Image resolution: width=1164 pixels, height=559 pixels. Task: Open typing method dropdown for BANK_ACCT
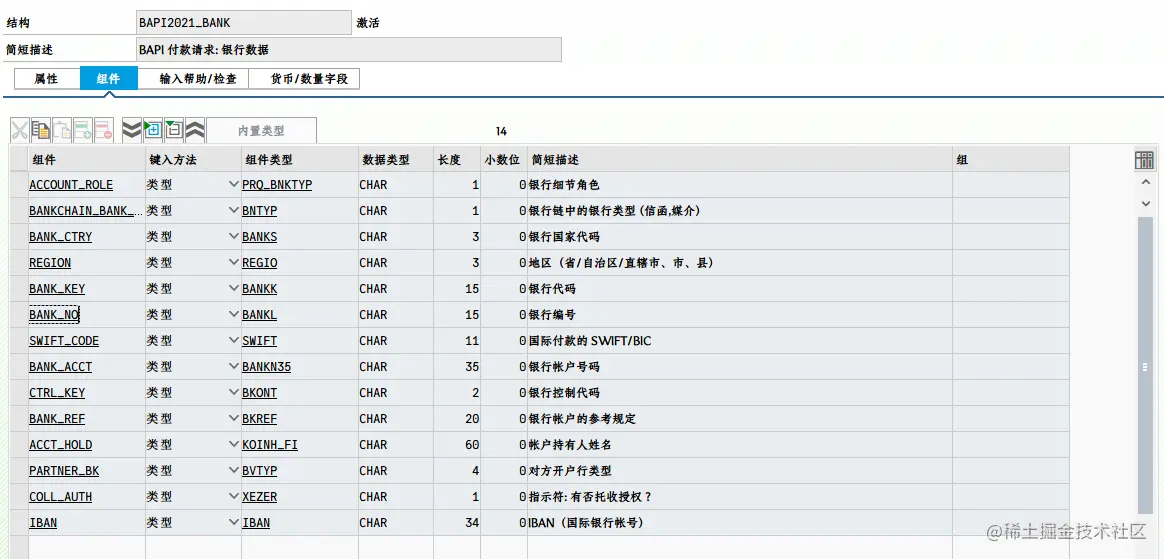pos(234,367)
